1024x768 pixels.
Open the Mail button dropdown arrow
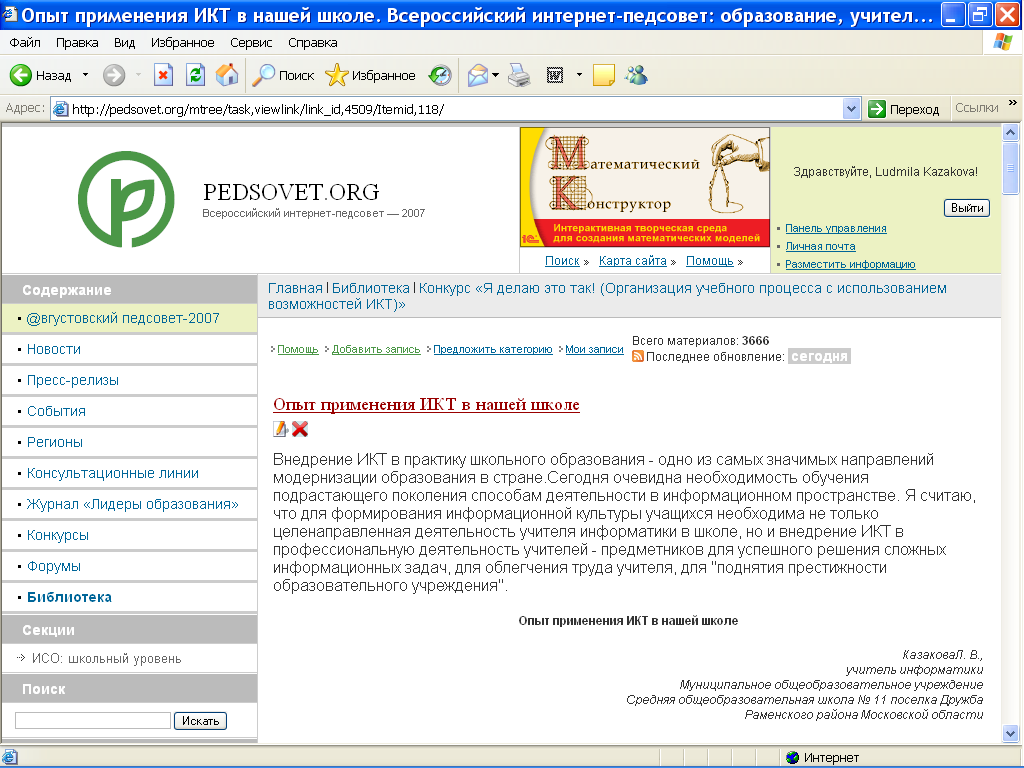tap(495, 76)
